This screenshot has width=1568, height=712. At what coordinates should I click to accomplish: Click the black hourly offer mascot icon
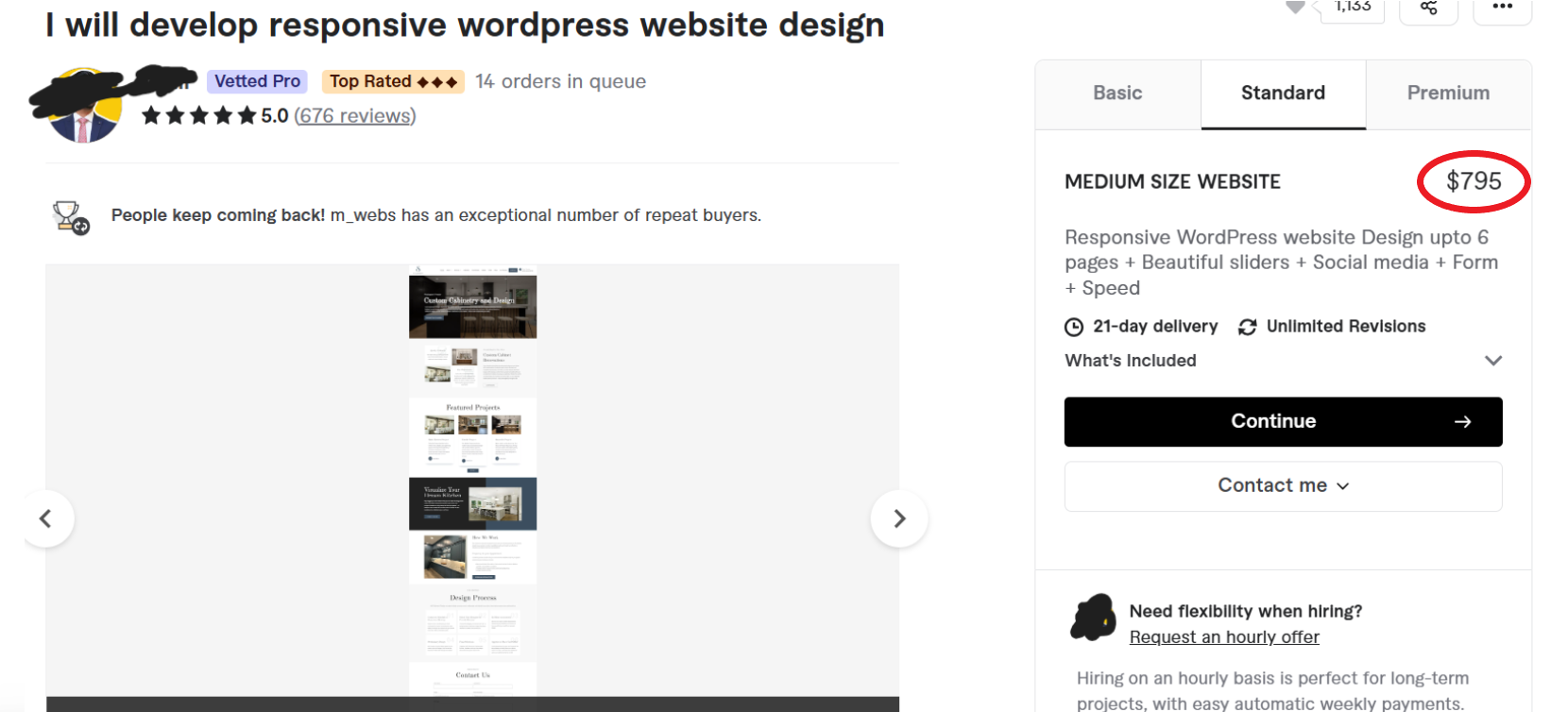click(x=1093, y=619)
